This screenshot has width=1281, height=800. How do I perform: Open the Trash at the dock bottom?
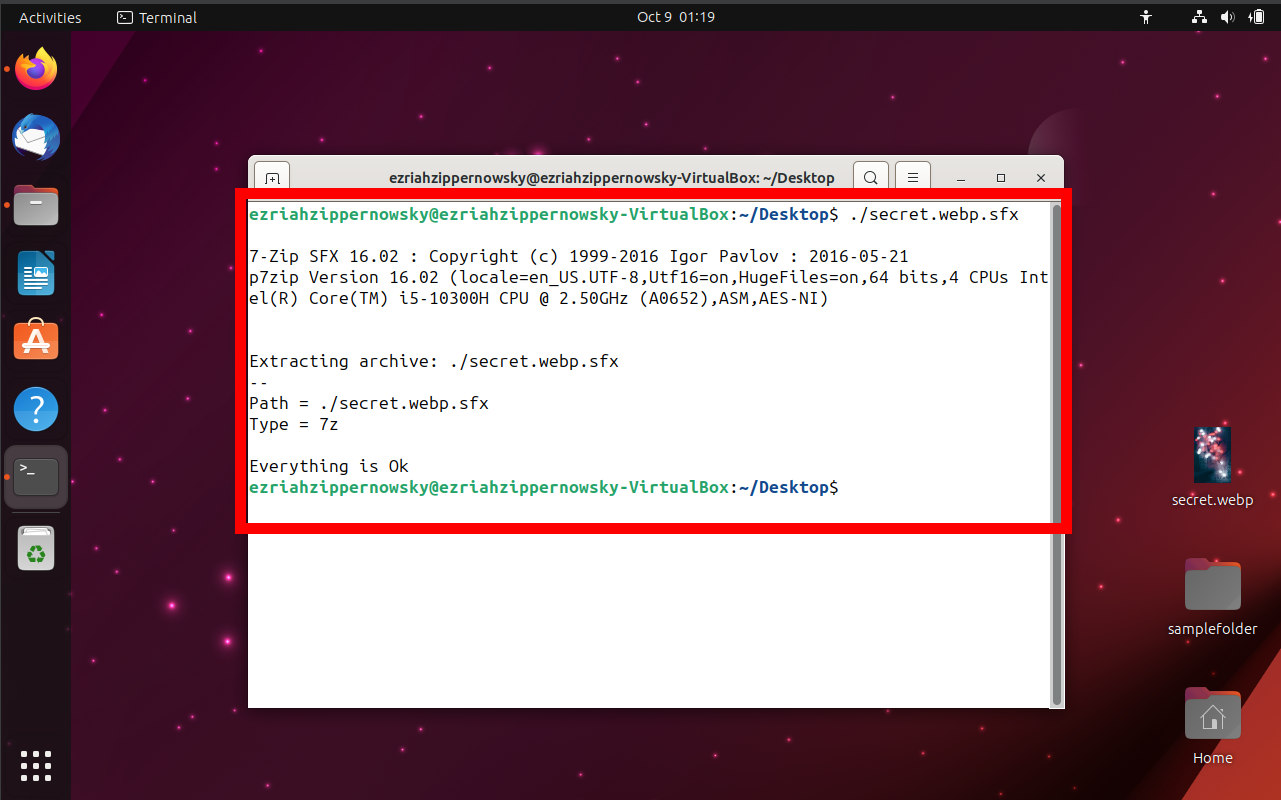[35, 548]
